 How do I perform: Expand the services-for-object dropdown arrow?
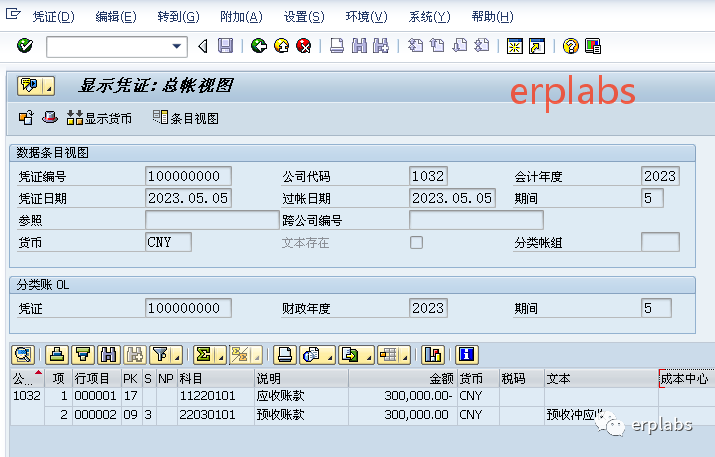(x=49, y=86)
